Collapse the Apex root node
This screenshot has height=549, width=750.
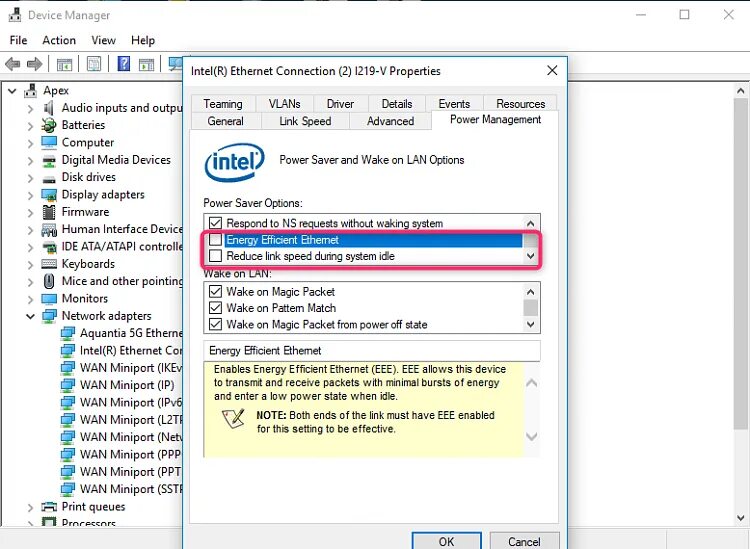click(12, 90)
